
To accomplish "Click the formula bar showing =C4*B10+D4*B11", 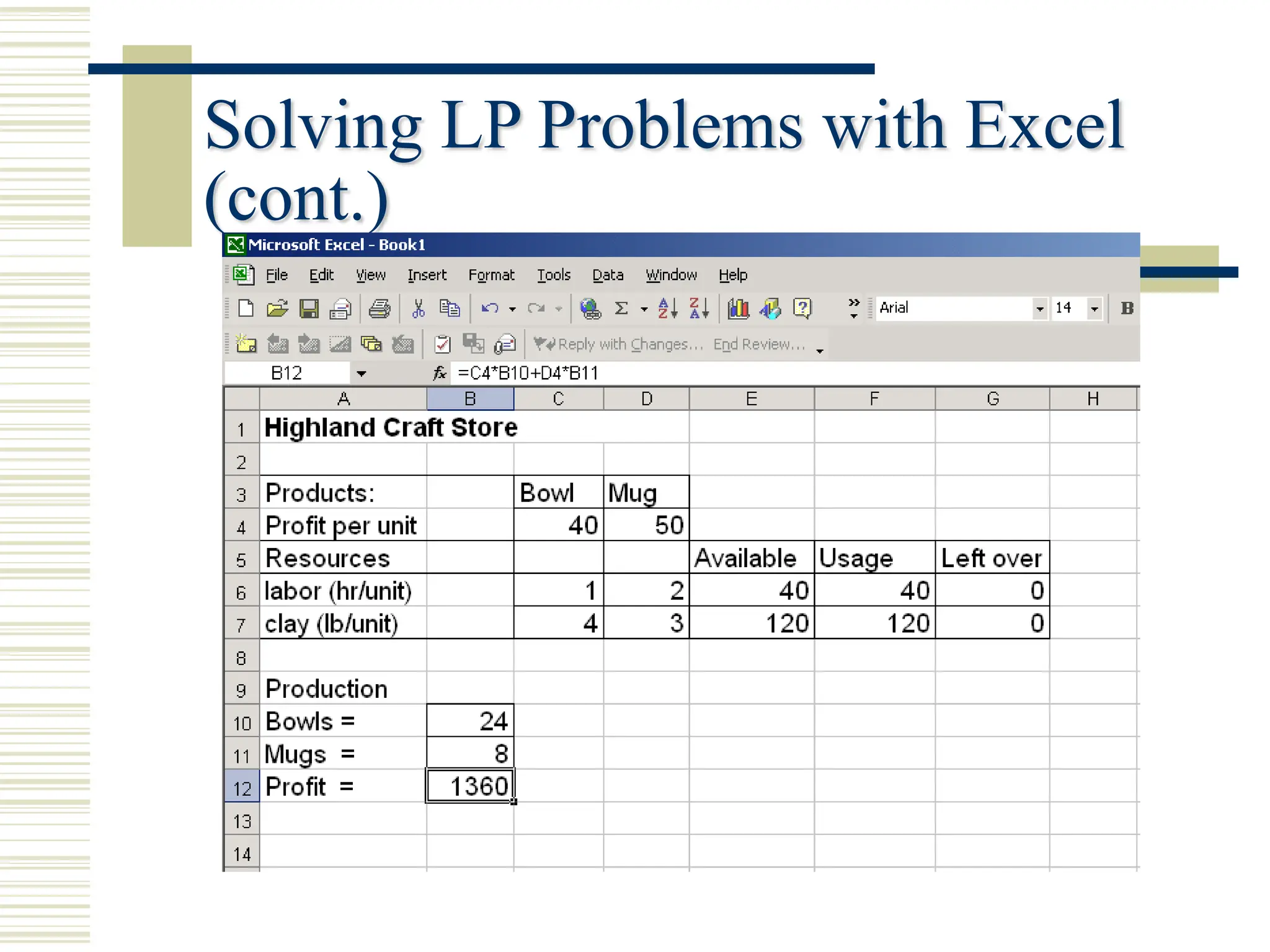I will 795,372.
